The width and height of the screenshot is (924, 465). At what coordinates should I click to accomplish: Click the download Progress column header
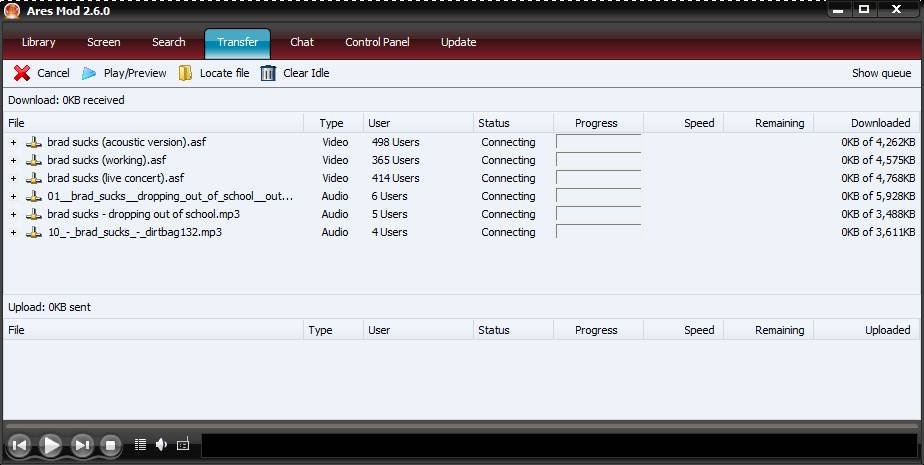[598, 123]
